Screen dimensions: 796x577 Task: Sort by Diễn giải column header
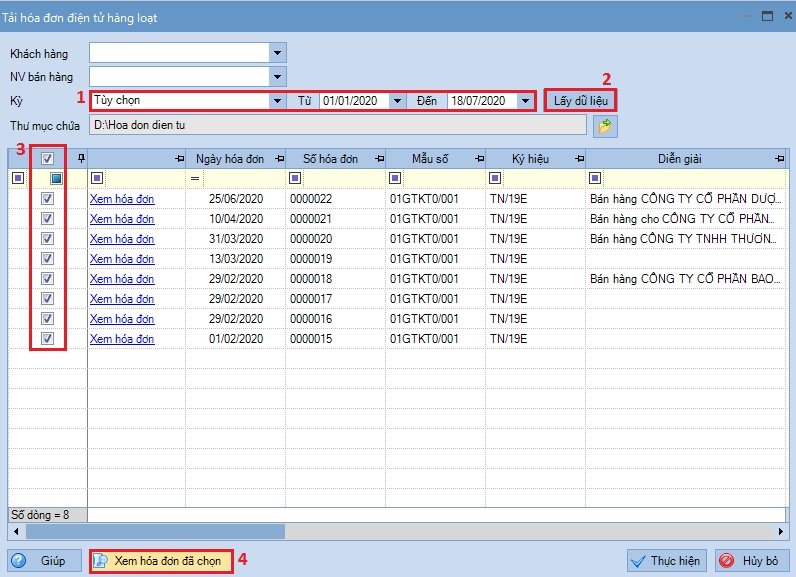[x=680, y=159]
